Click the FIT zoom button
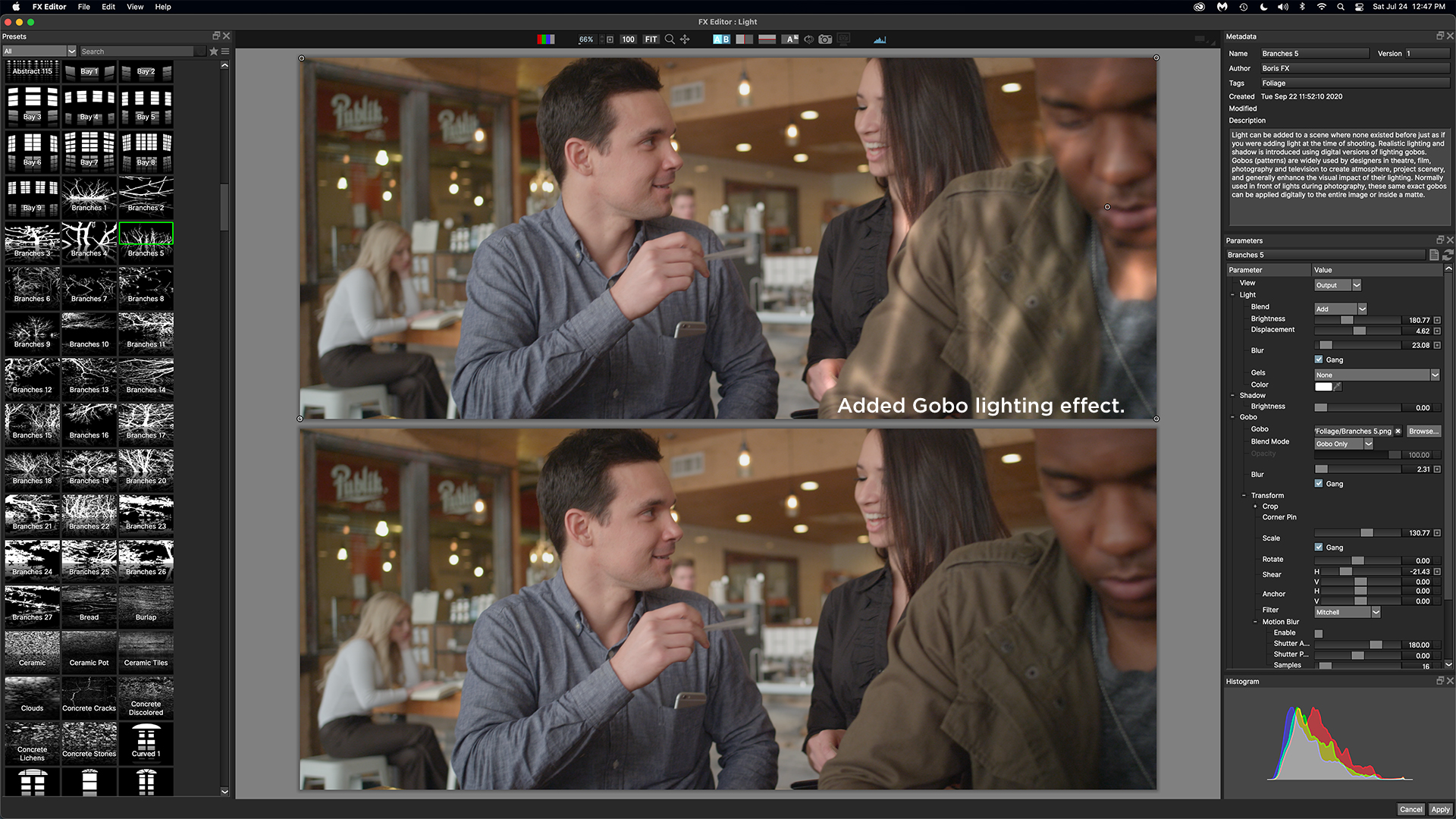This screenshot has height=819, width=1456. point(651,39)
